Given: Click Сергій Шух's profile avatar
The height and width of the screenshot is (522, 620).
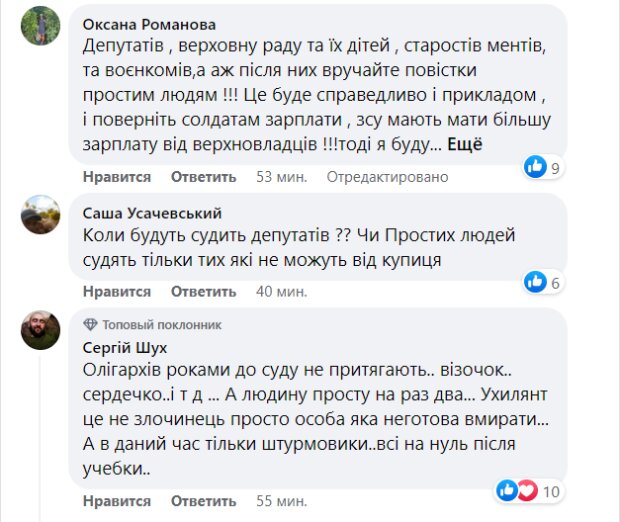Looking at the screenshot, I should [38, 331].
